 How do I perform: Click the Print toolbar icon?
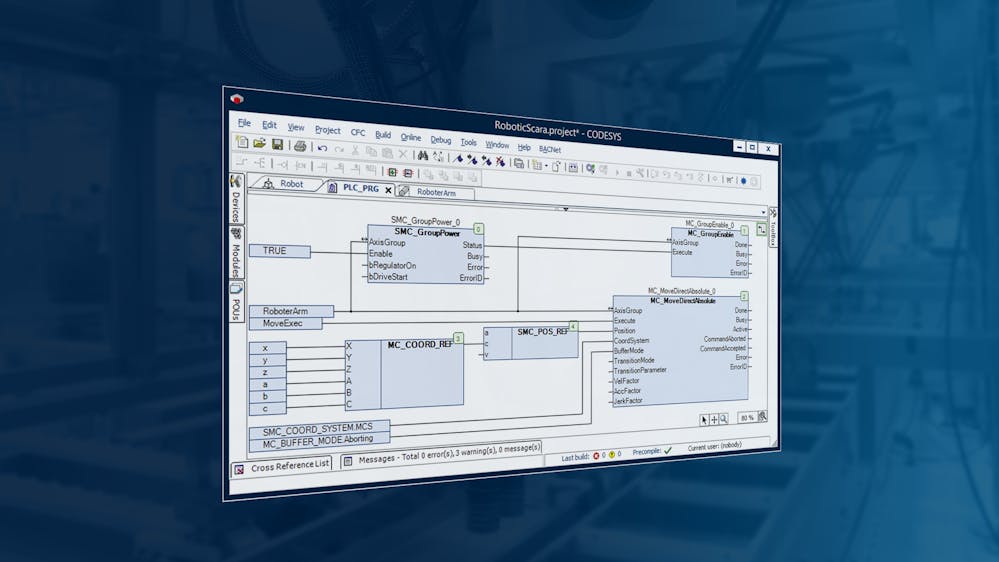click(x=300, y=147)
